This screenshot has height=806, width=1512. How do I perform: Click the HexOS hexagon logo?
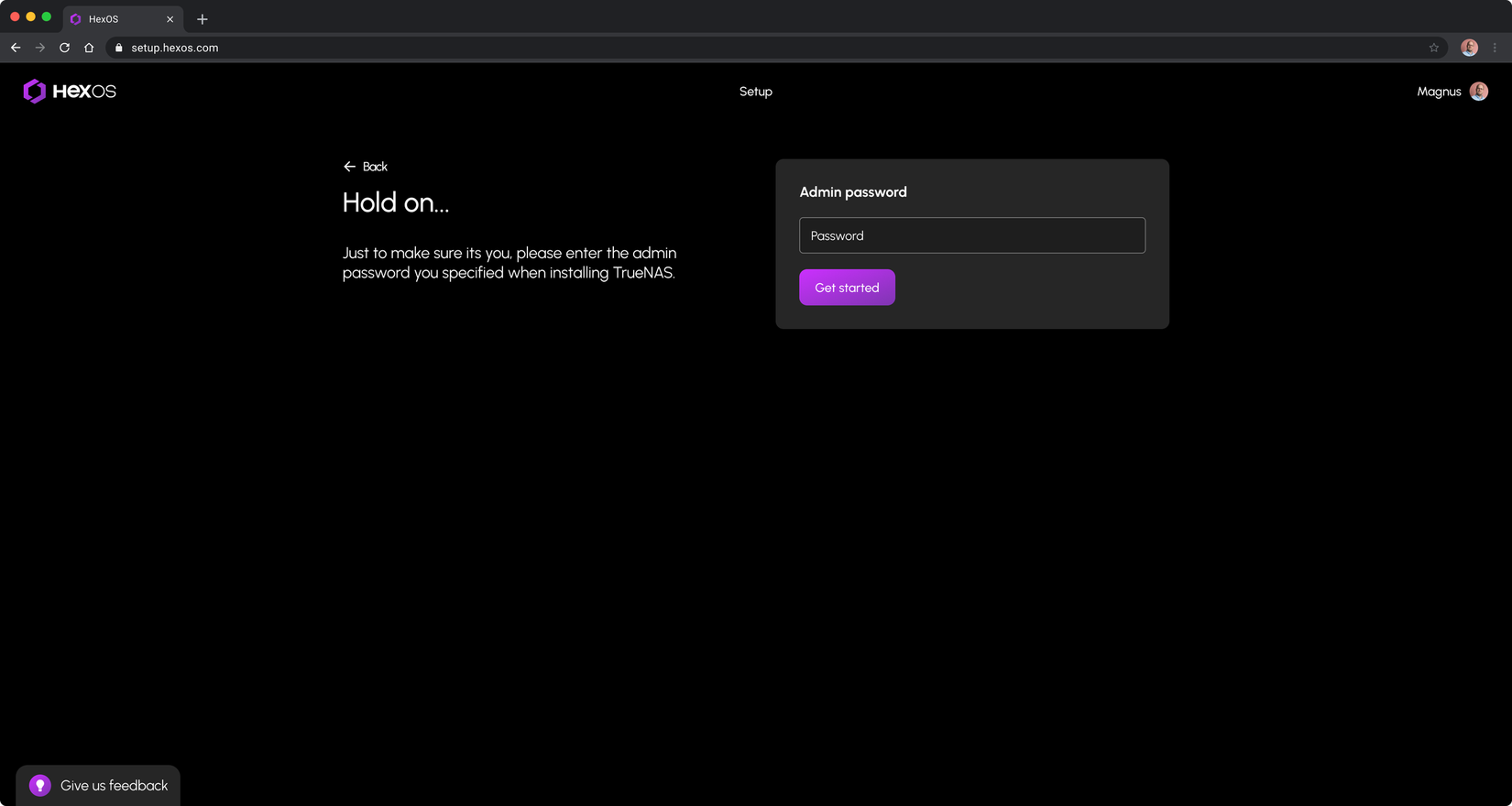(35, 91)
